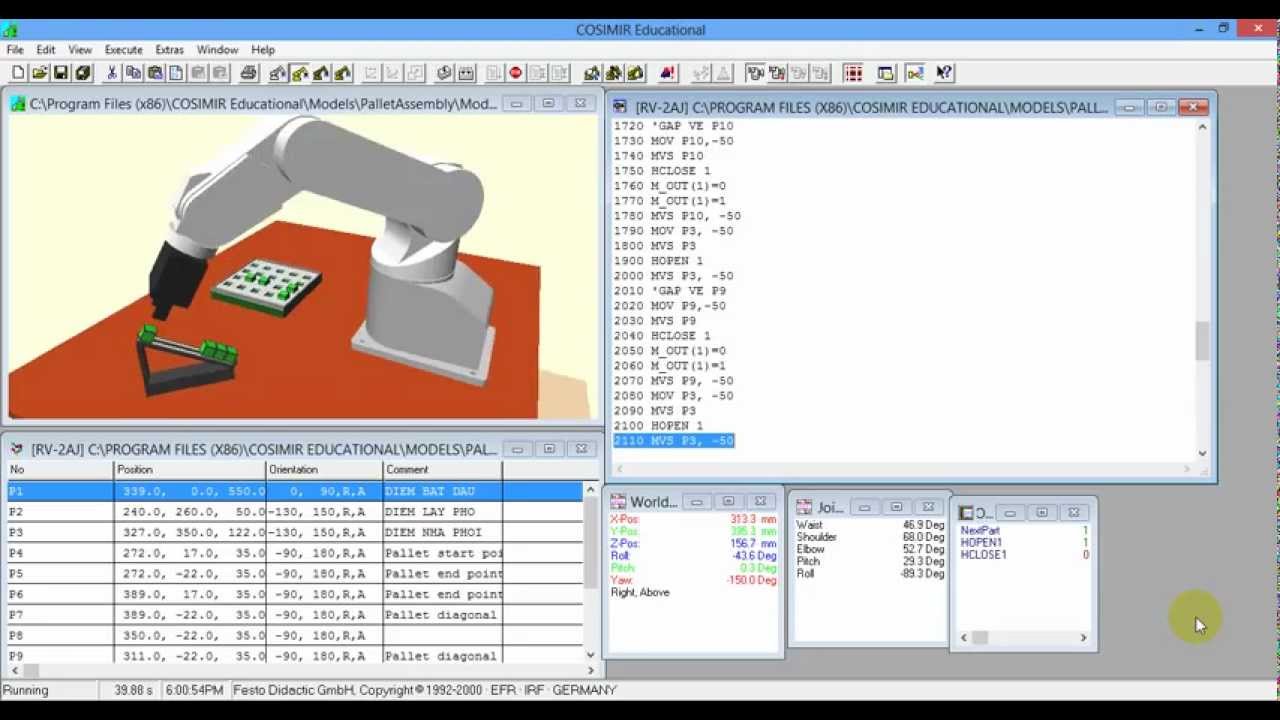Click the Position column header
This screenshot has height=720, width=1280.
190,469
